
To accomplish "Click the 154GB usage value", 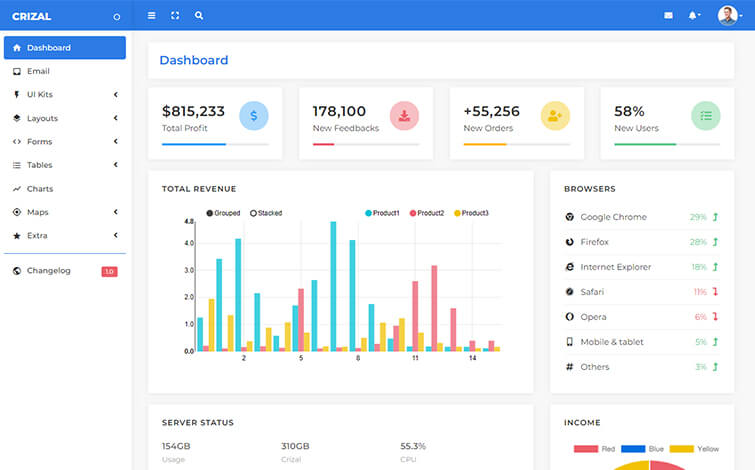I will (176, 446).
